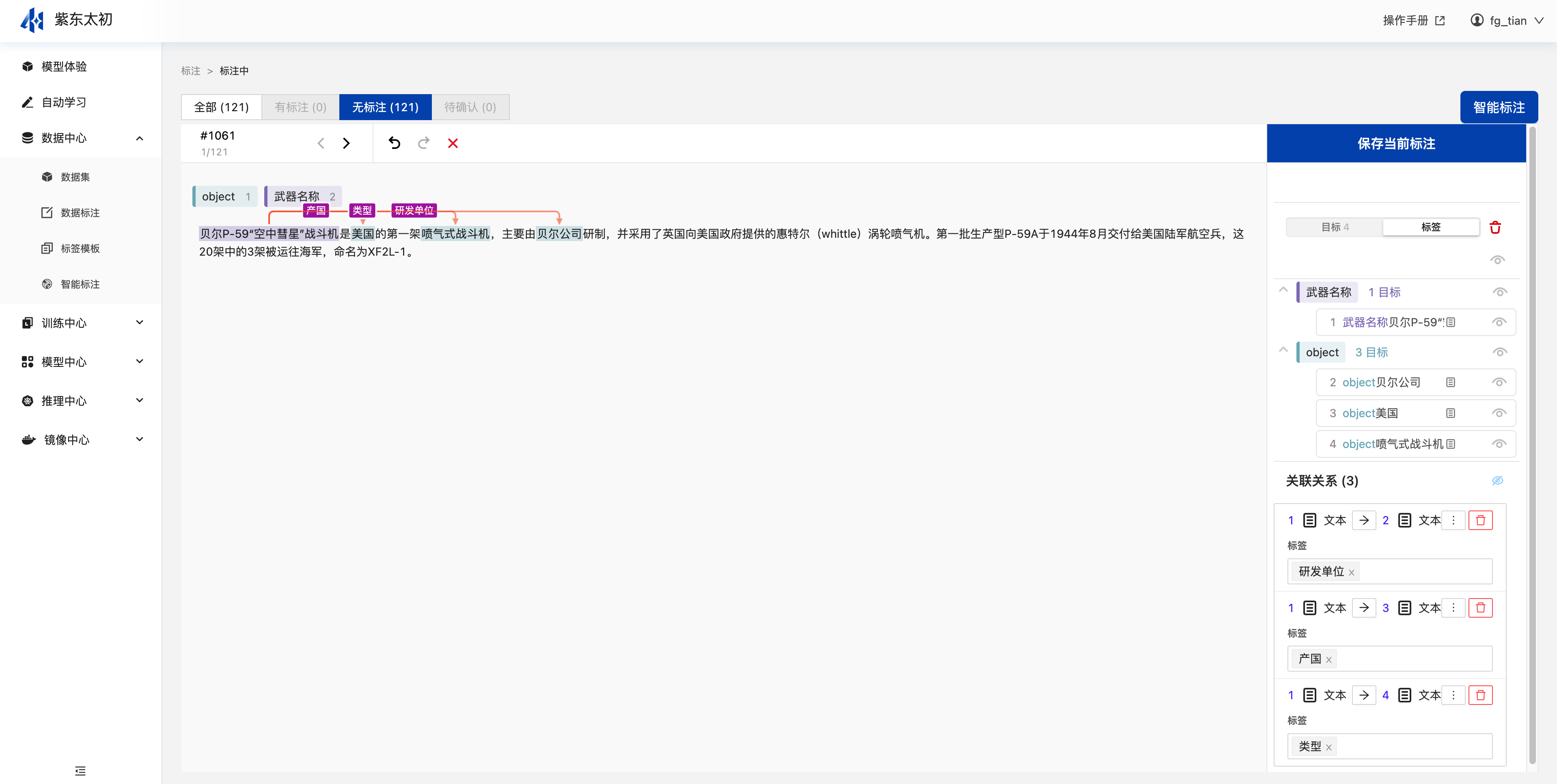Delete relation 1→2 with trash button
Viewport: 1557px width, 784px height.
(x=1480, y=521)
